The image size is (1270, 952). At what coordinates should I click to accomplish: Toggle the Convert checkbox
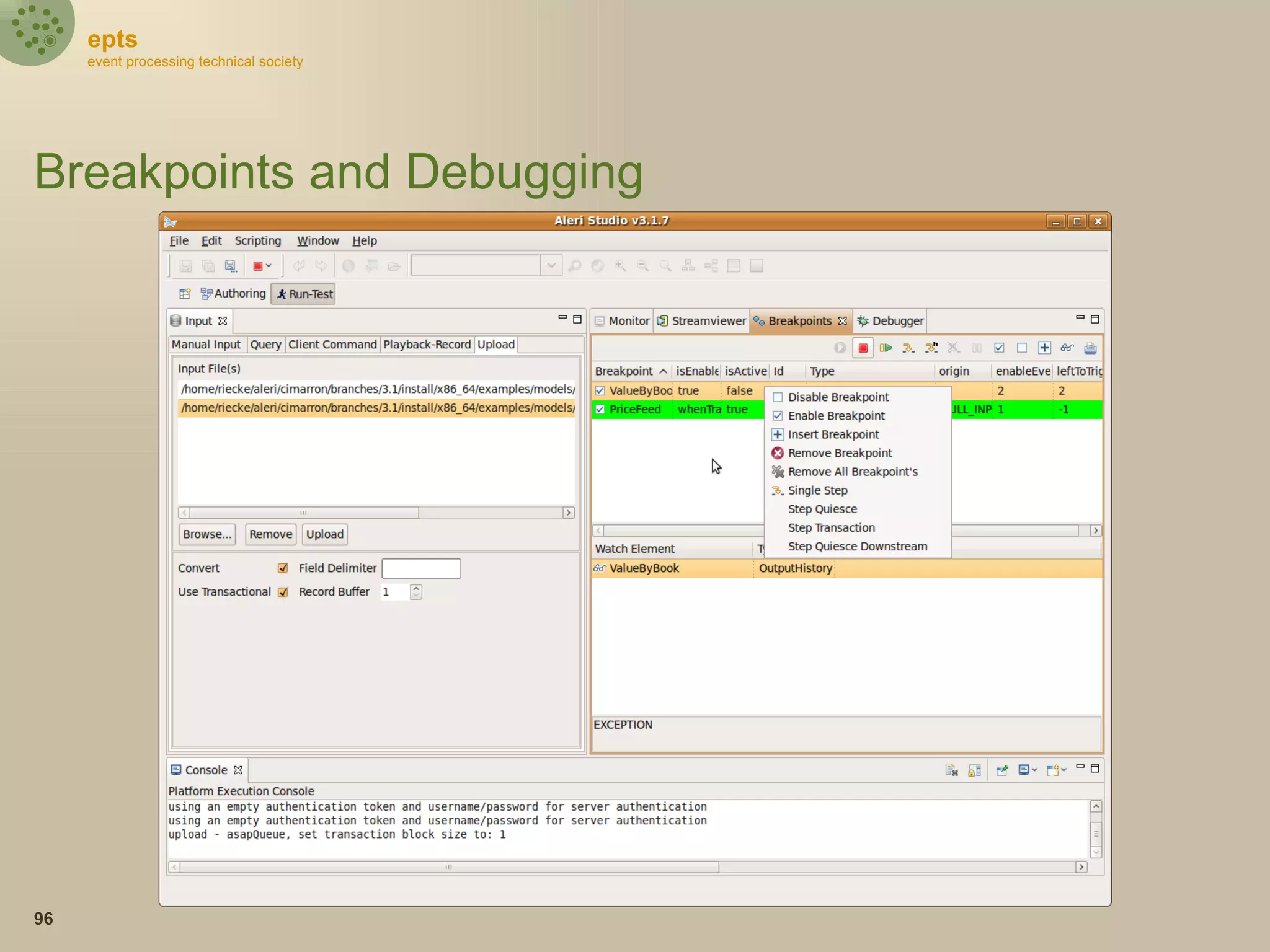(x=283, y=568)
